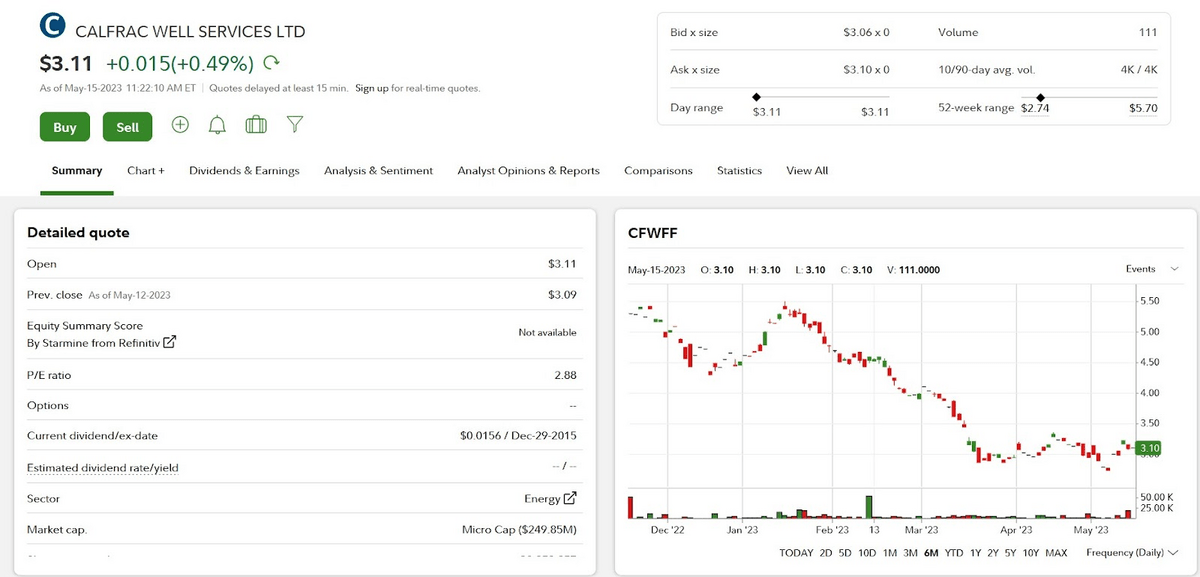Click the P/E ratio value 2.88
Viewport: 1200px width, 577px height.
pyautogui.click(x=566, y=376)
